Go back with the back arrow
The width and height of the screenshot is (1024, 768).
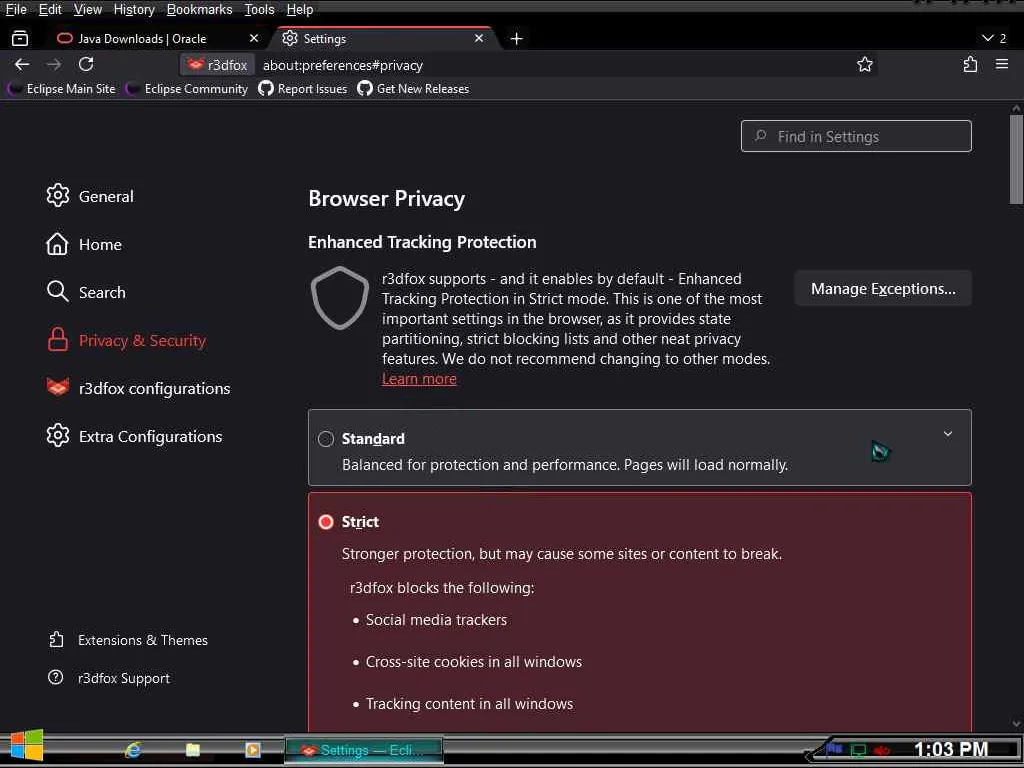click(22, 64)
